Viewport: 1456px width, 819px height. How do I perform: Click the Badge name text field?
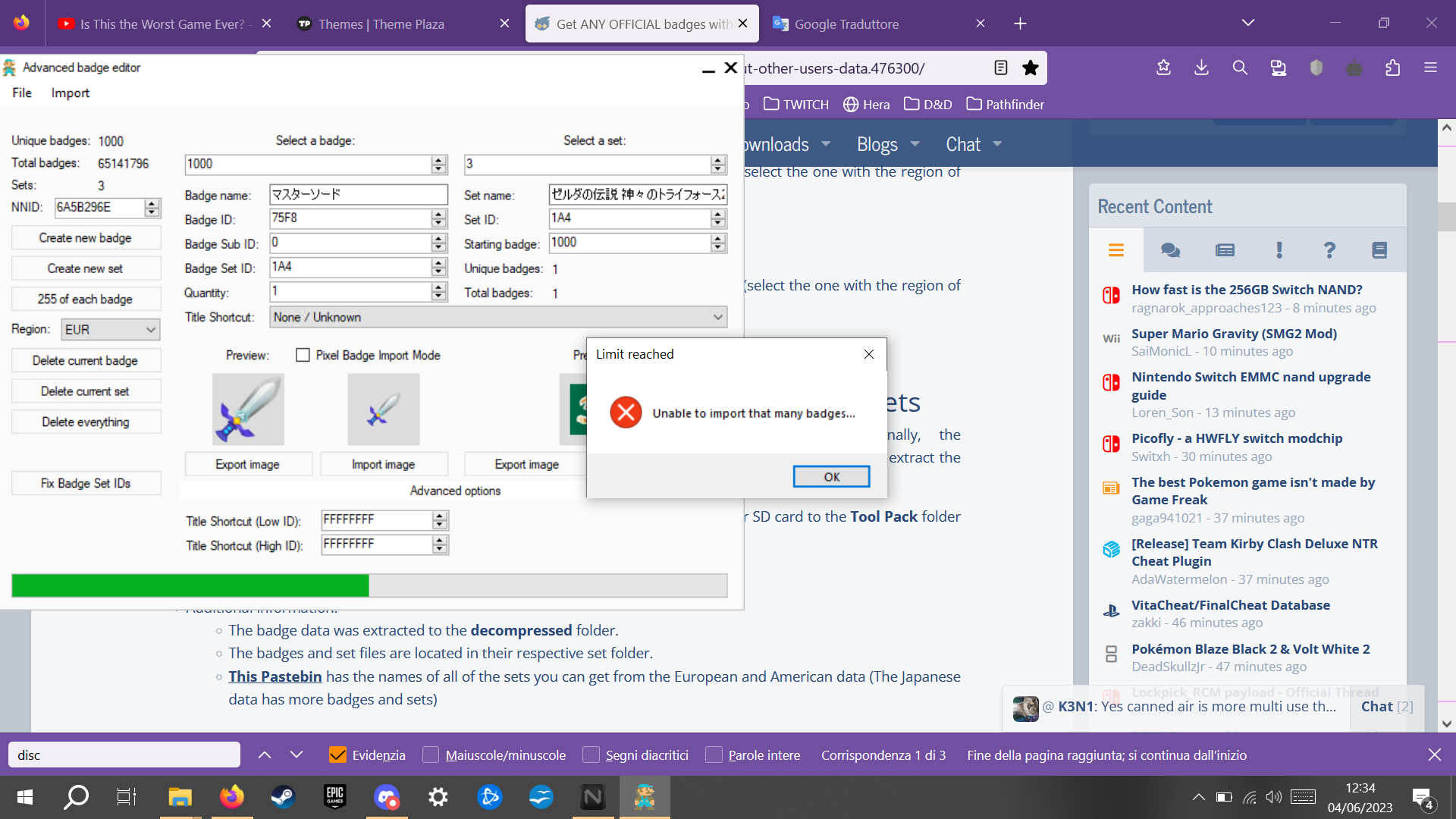click(358, 194)
